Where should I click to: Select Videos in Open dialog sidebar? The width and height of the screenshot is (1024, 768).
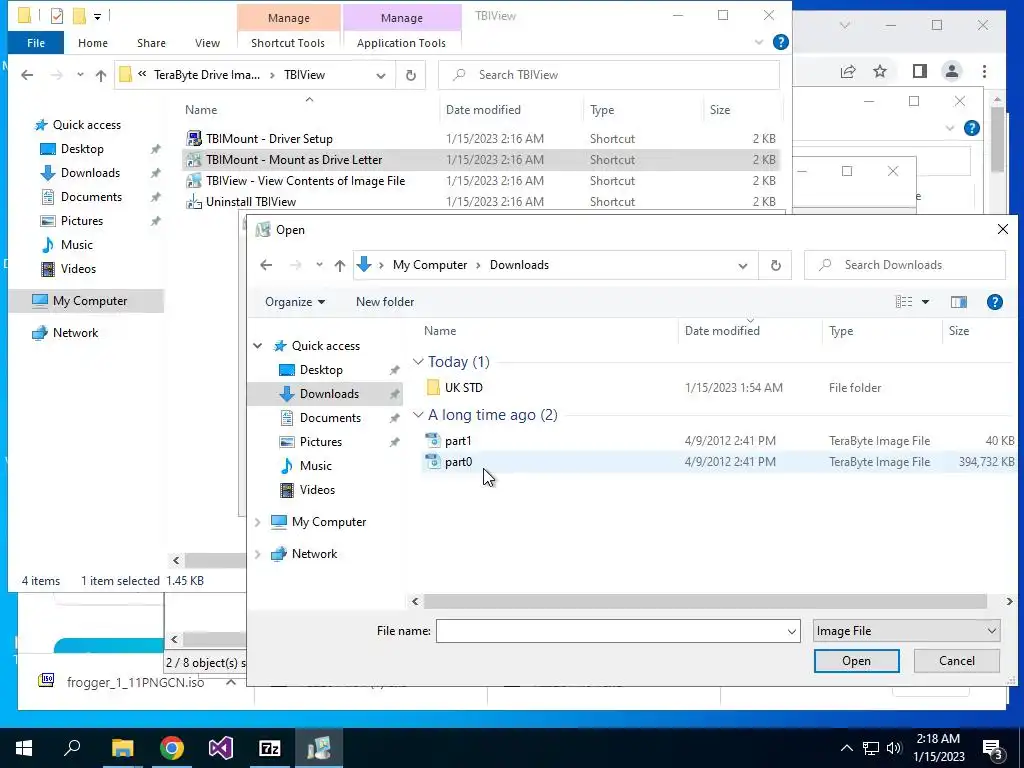point(317,490)
